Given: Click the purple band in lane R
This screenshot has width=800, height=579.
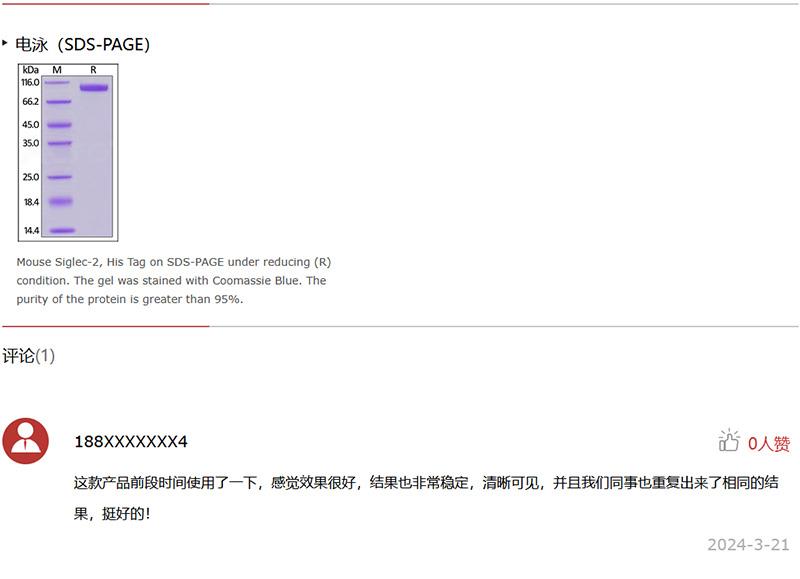Looking at the screenshot, I should point(94,88).
